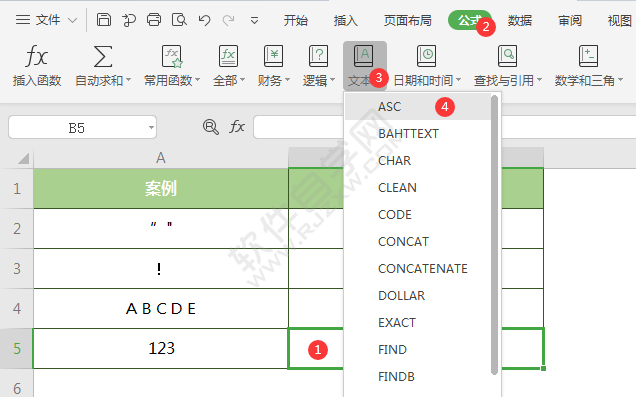The height and width of the screenshot is (397, 636).
Task: Expand the 自动求和 dropdown
Action: click(x=128, y=80)
